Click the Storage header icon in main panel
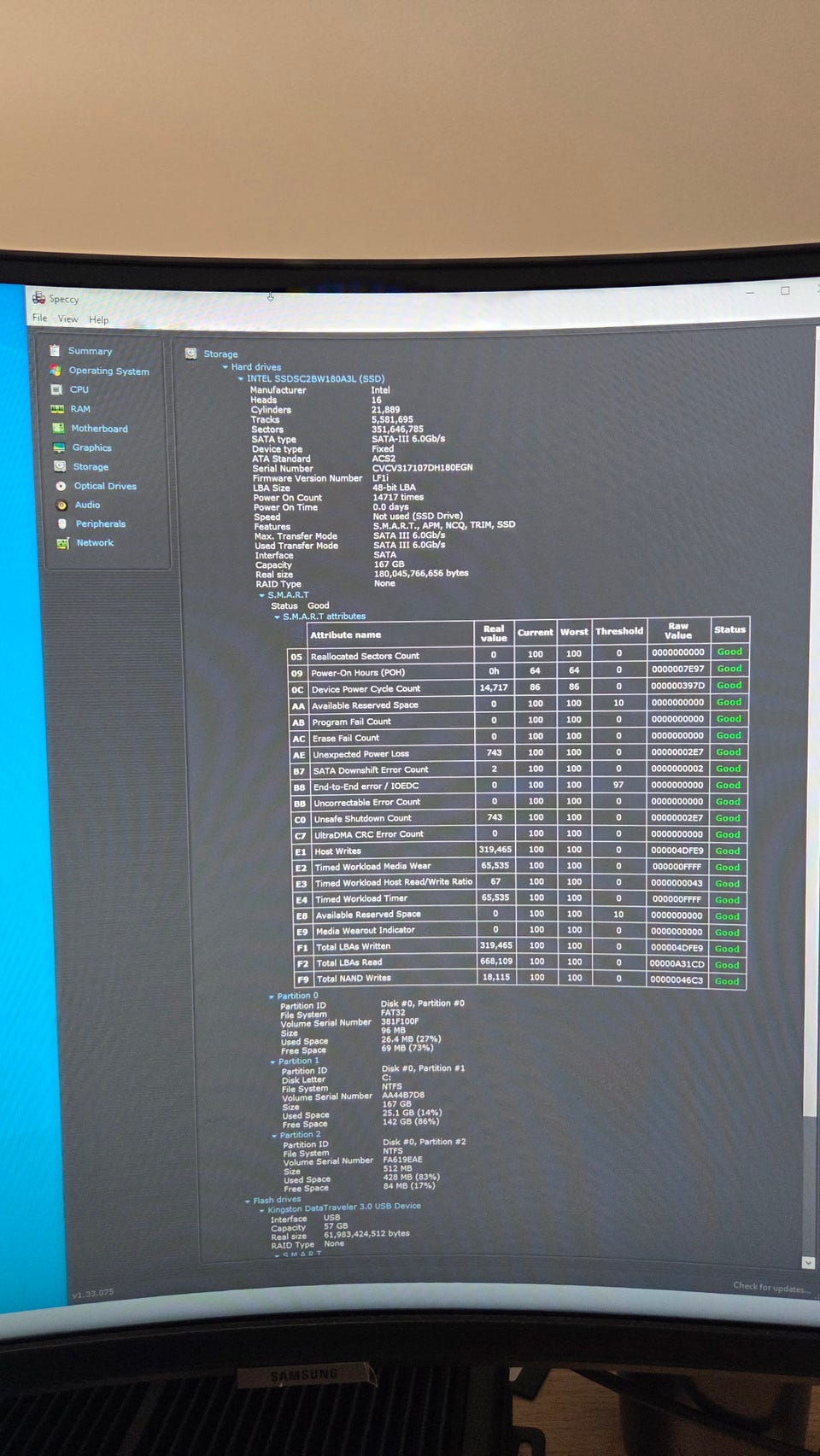820x1456 pixels. 191,353
